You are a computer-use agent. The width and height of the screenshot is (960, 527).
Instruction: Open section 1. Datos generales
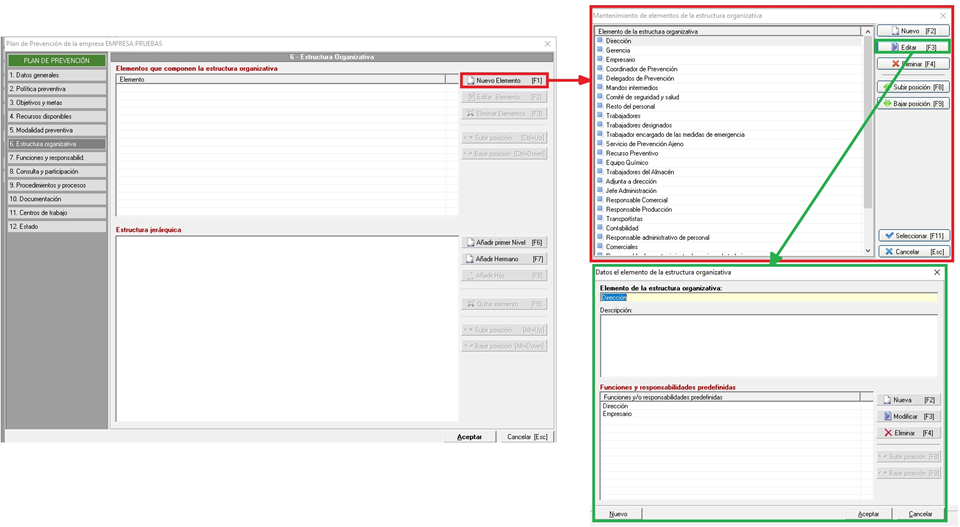pyautogui.click(x=56, y=75)
